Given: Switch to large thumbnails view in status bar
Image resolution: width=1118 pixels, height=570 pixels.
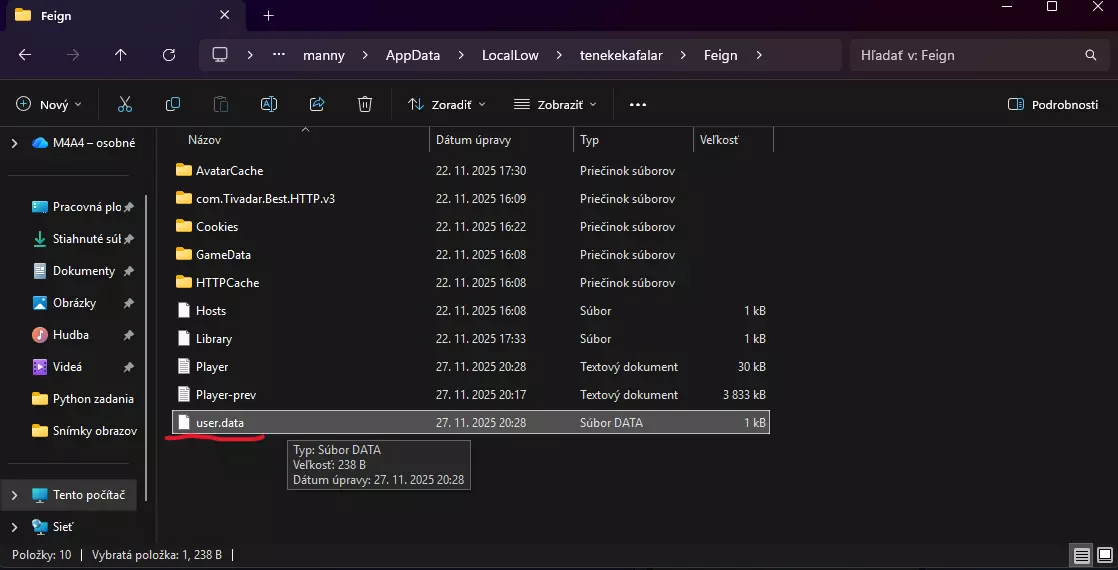Looking at the screenshot, I should (x=1104, y=555).
